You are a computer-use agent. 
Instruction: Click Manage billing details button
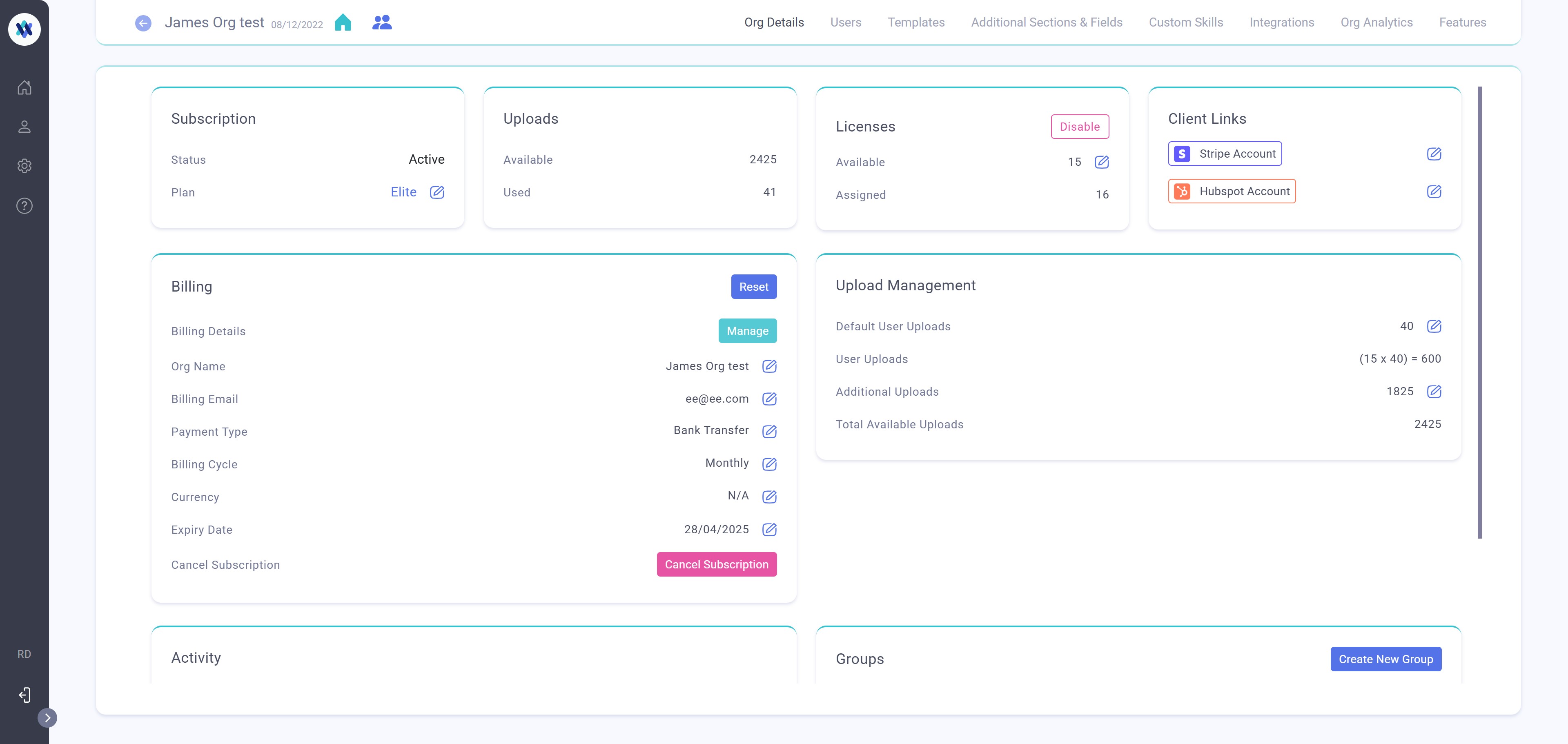pos(748,331)
